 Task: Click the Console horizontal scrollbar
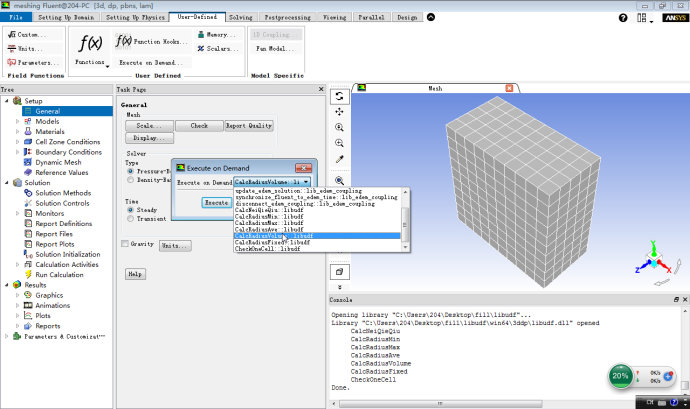pos(440,403)
